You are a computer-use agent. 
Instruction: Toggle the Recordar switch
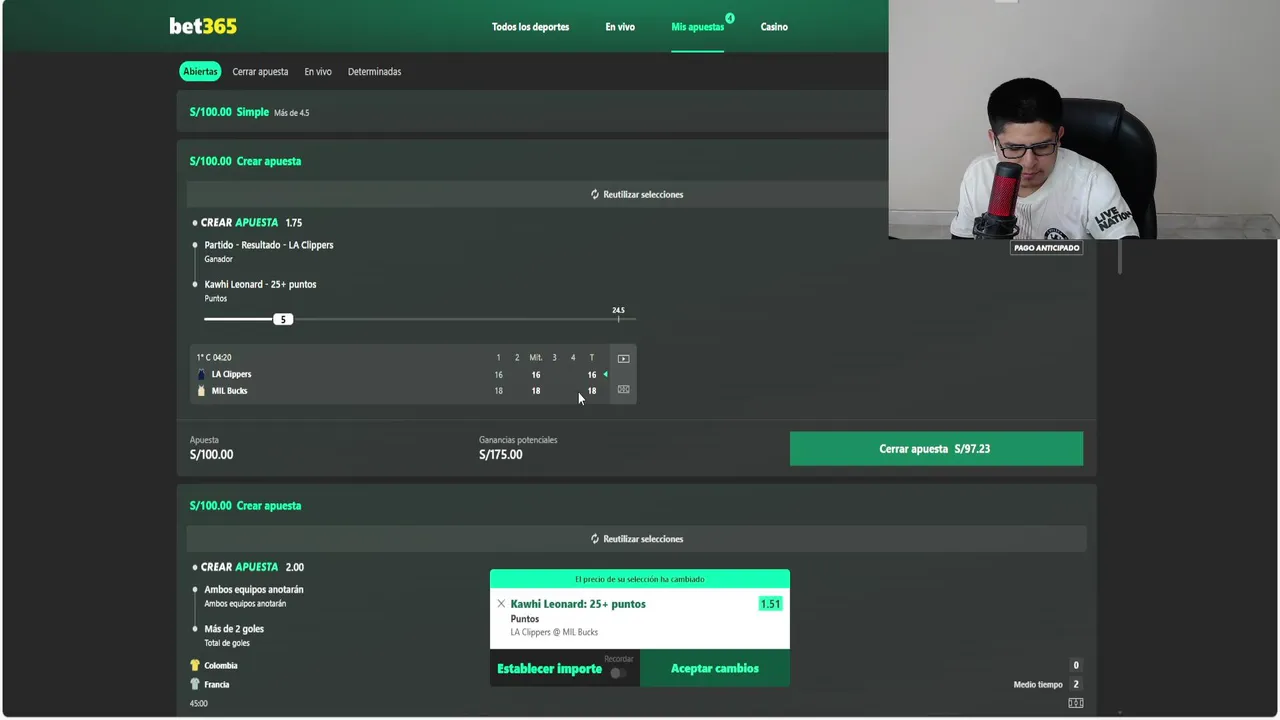[619, 673]
